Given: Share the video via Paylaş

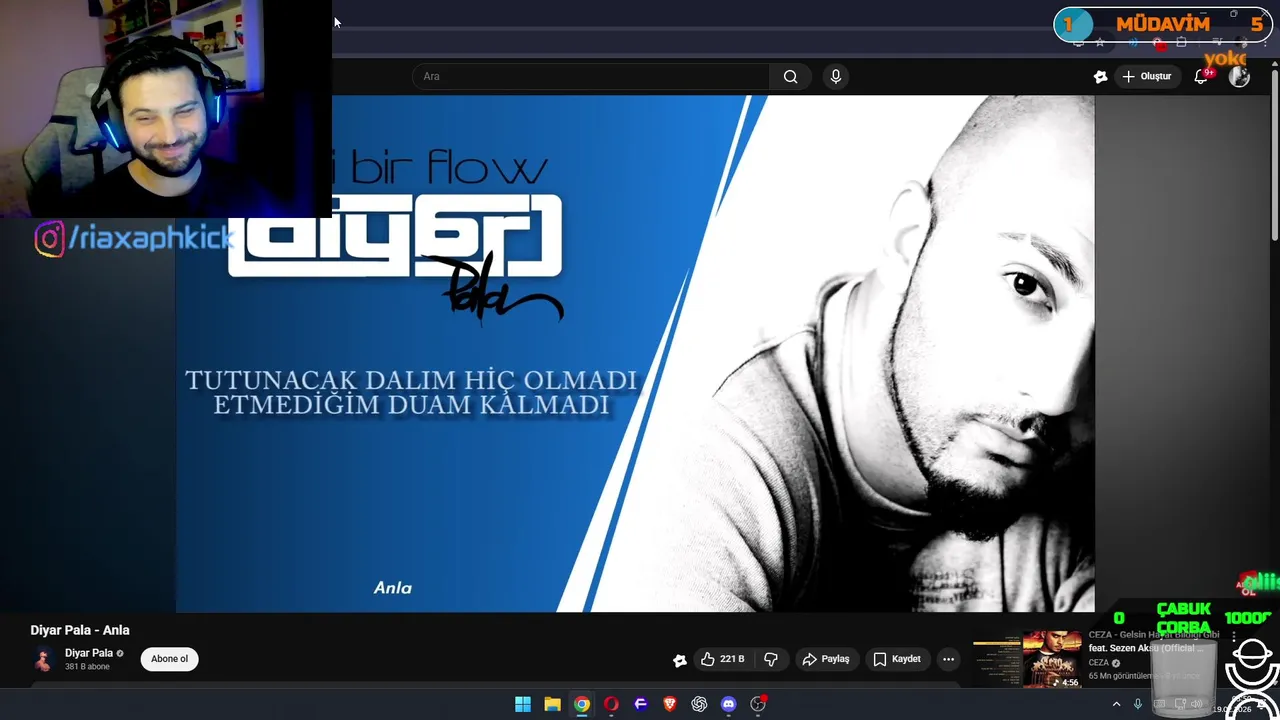Looking at the screenshot, I should 826,659.
